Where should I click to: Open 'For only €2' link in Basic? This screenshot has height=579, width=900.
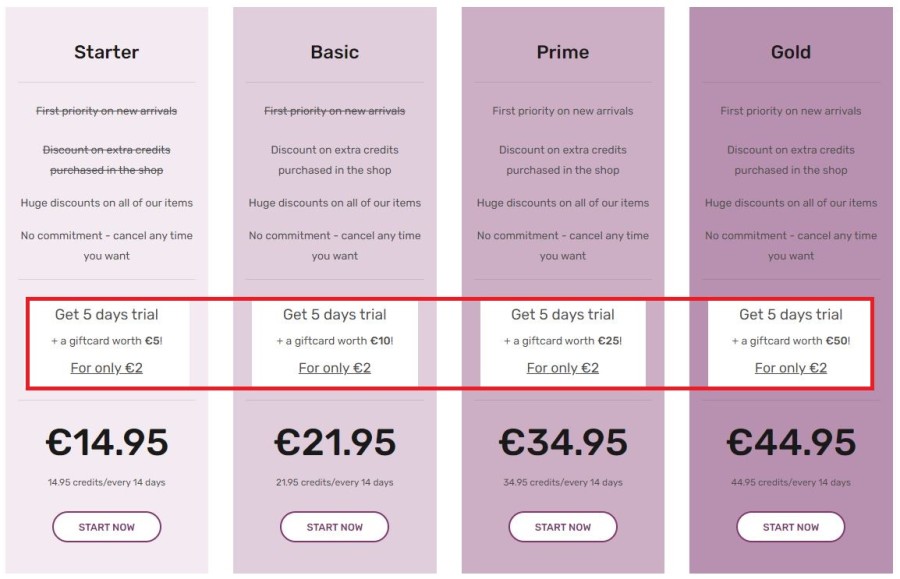click(x=334, y=368)
